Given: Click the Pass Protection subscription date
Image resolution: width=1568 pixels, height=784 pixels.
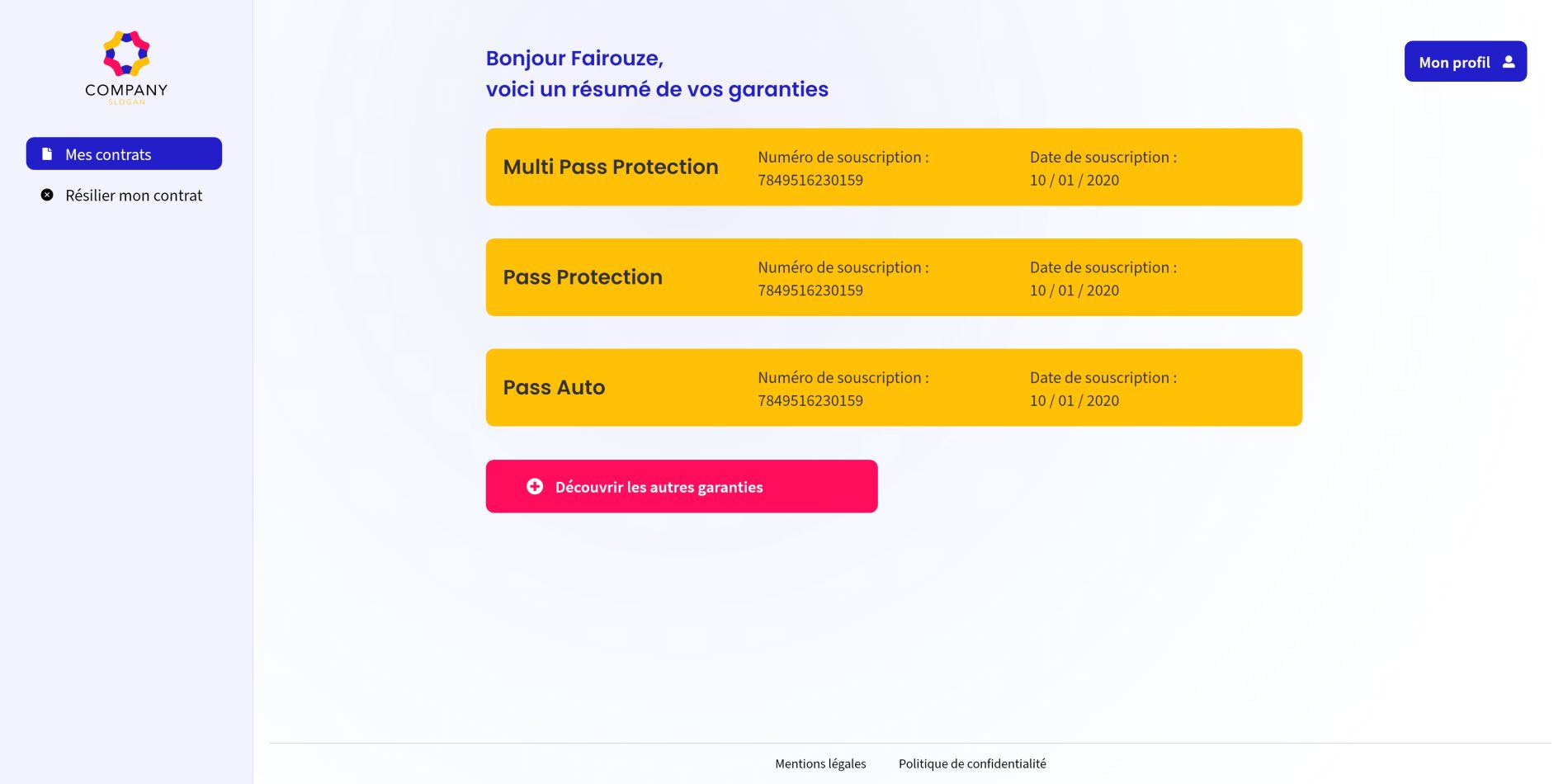Looking at the screenshot, I should click(x=1074, y=290).
